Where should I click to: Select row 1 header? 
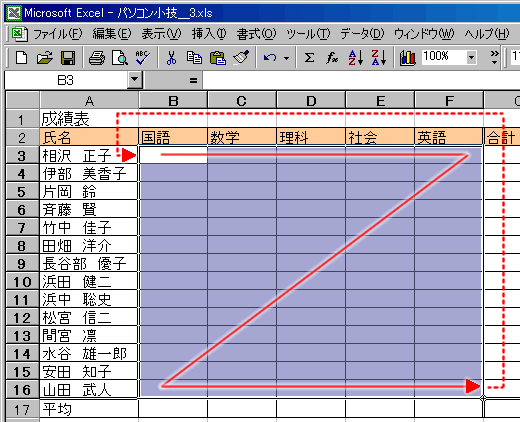pyautogui.click(x=22, y=119)
